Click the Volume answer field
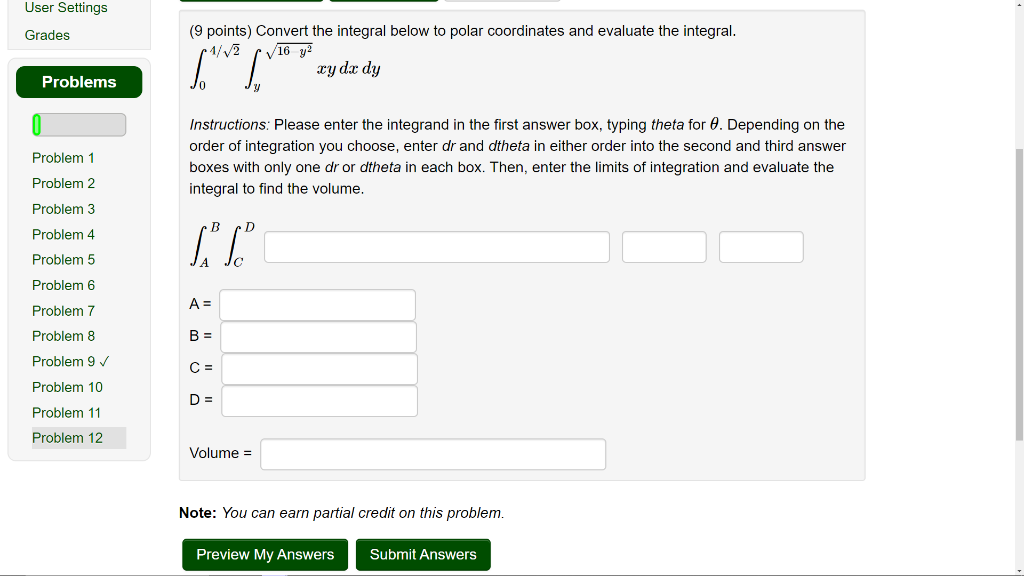Viewport: 1024px width, 576px height. (x=433, y=453)
